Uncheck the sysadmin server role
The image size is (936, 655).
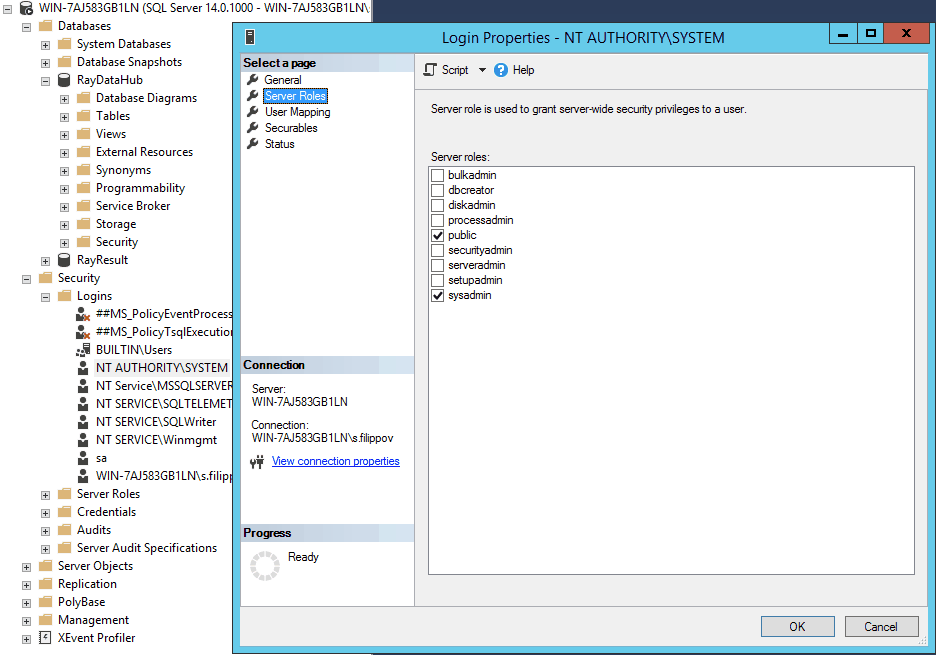tap(437, 295)
